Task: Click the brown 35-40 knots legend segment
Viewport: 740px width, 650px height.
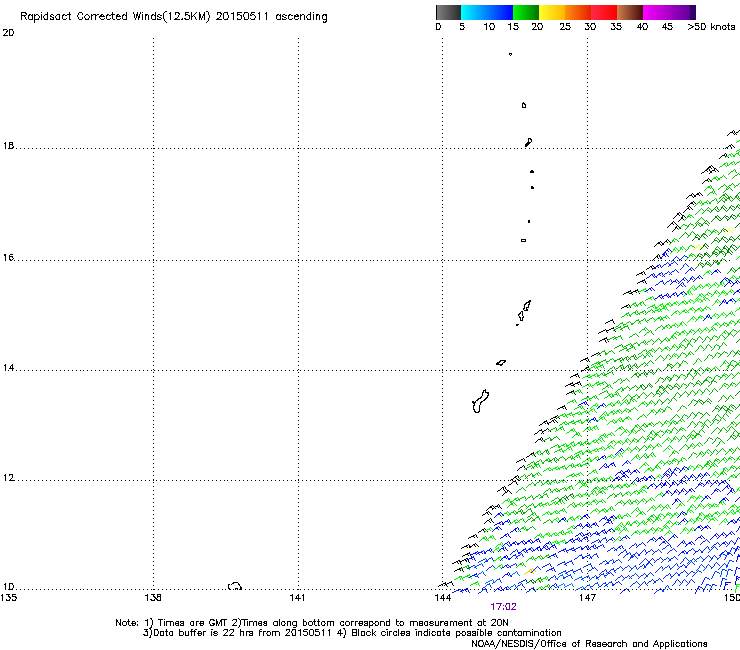Action: coord(630,12)
